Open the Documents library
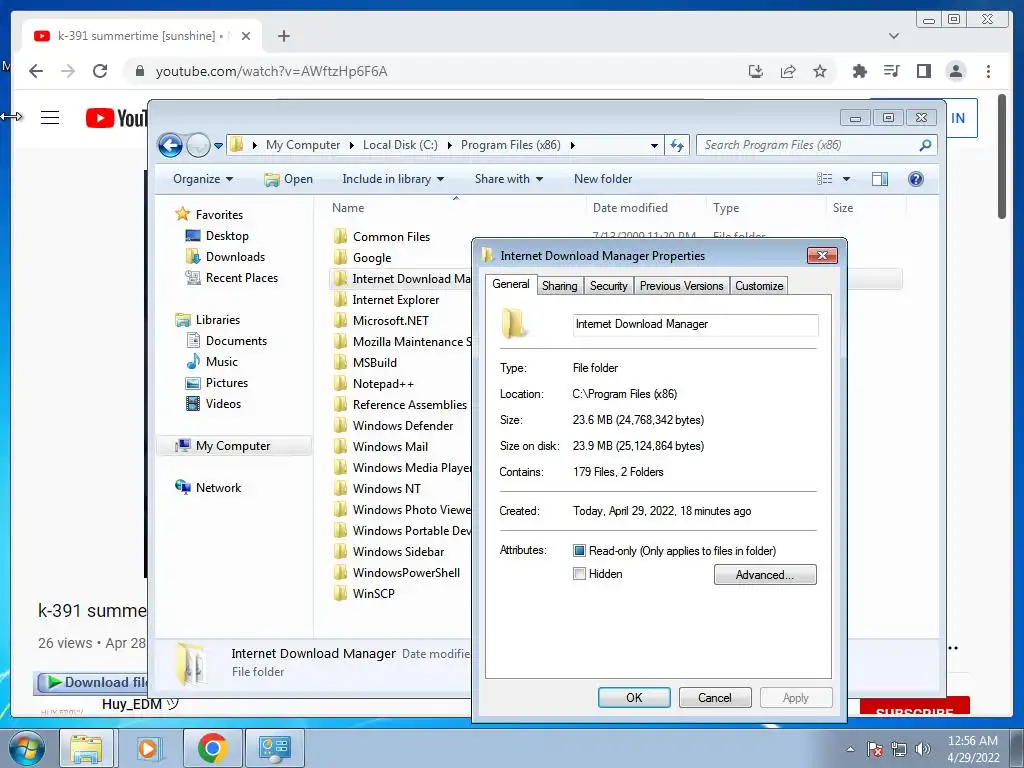The image size is (1024, 768). click(236, 340)
